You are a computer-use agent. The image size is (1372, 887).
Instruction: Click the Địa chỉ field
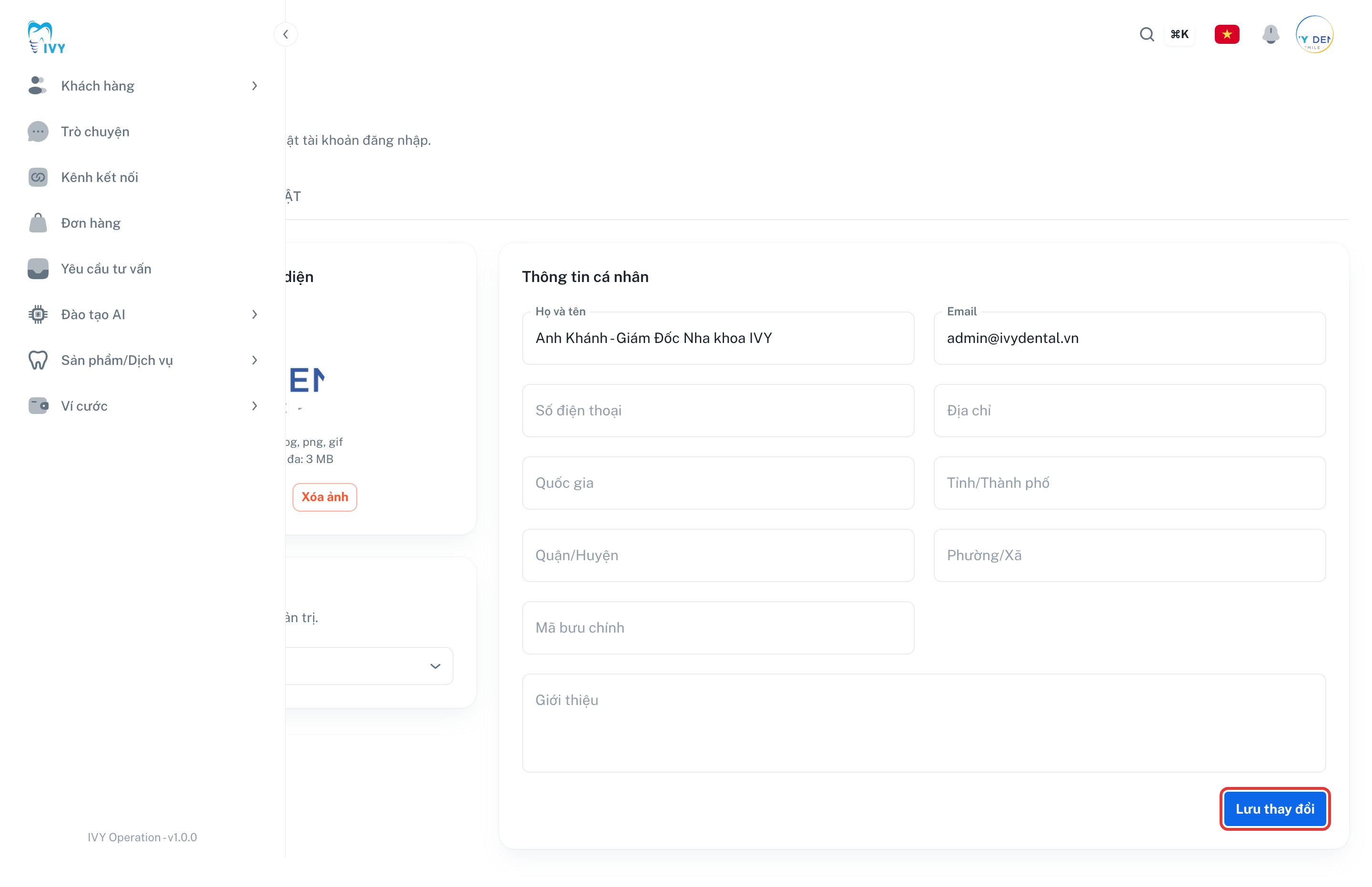tap(1130, 411)
